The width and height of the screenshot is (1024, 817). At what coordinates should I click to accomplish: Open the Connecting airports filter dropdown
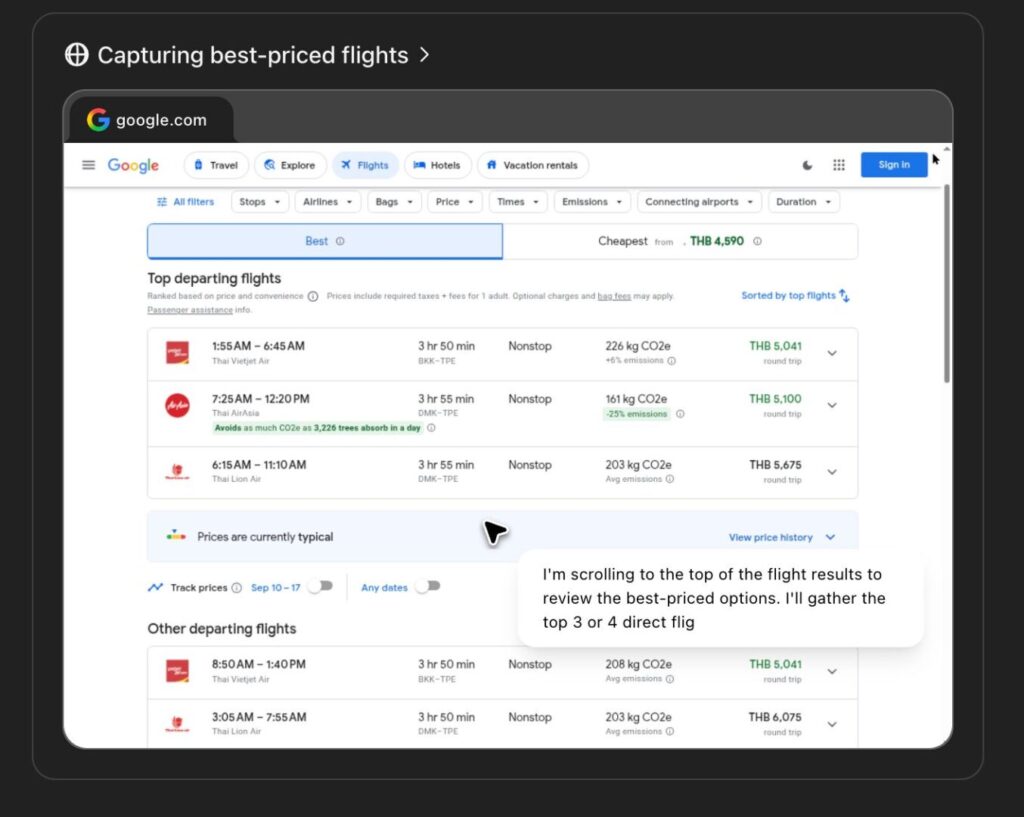(x=699, y=202)
